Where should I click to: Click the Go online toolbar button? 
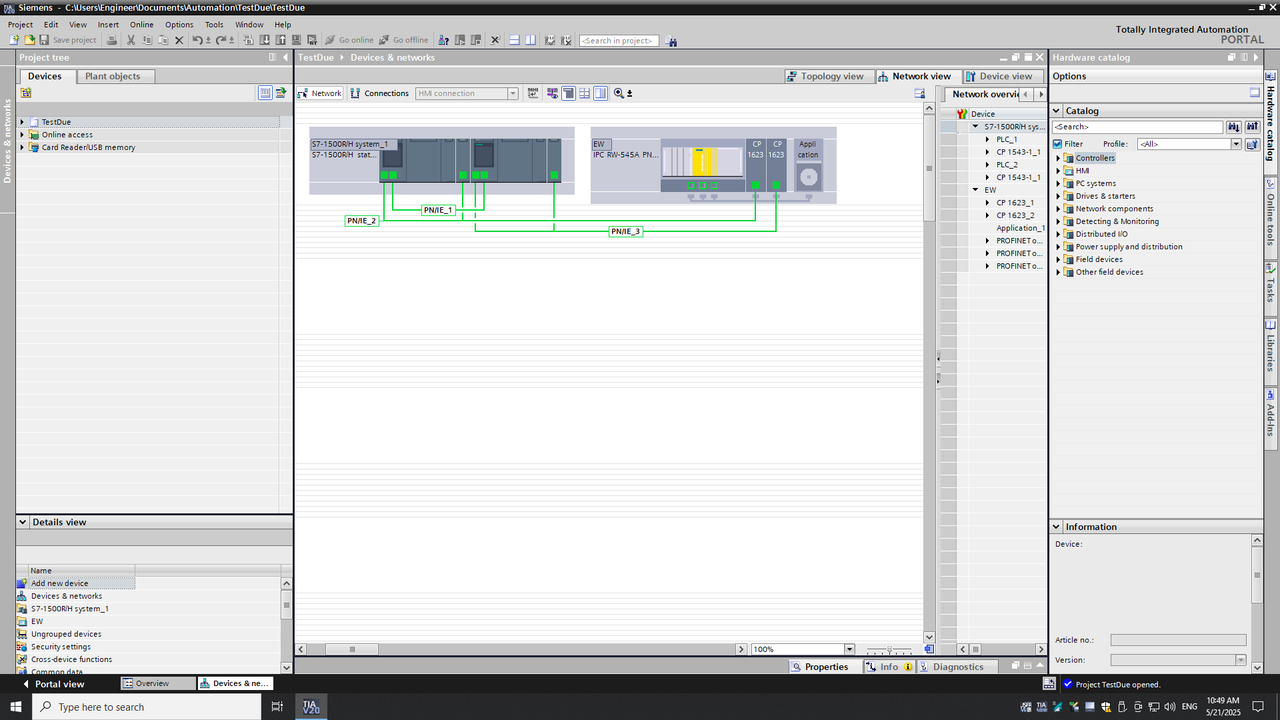pos(349,40)
